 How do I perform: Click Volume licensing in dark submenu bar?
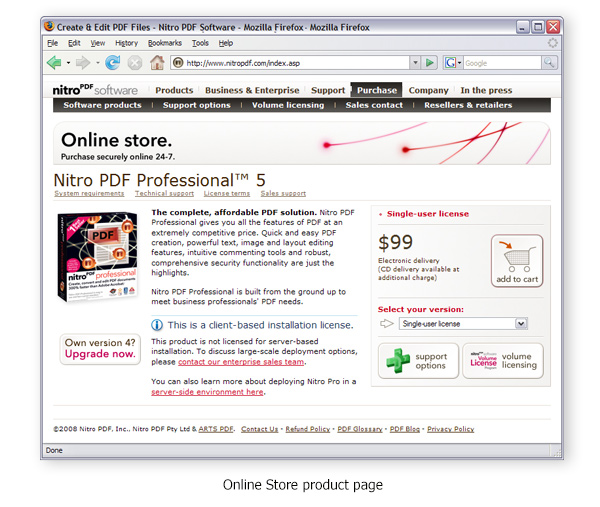pyautogui.click(x=288, y=105)
